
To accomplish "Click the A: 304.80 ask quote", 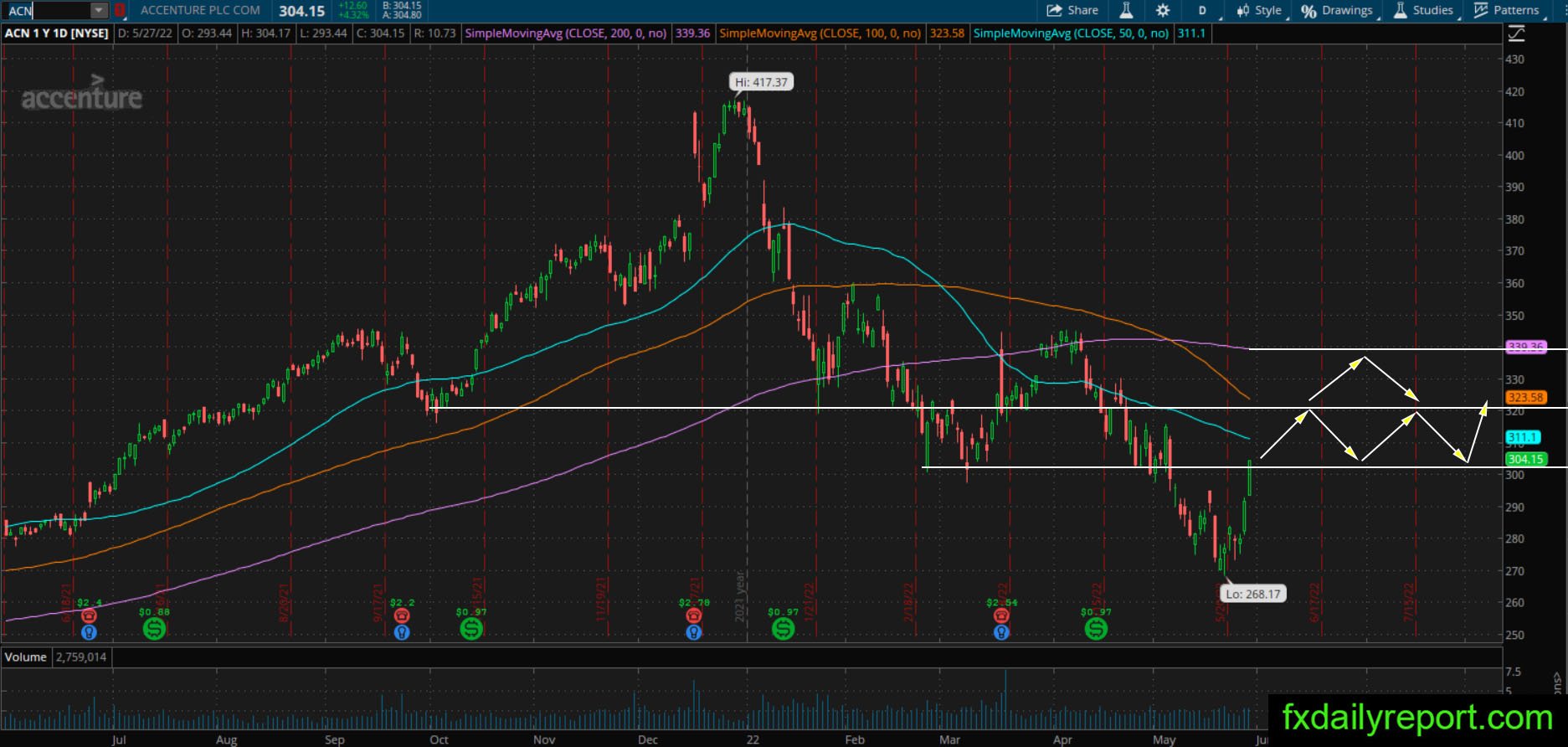I will [402, 15].
